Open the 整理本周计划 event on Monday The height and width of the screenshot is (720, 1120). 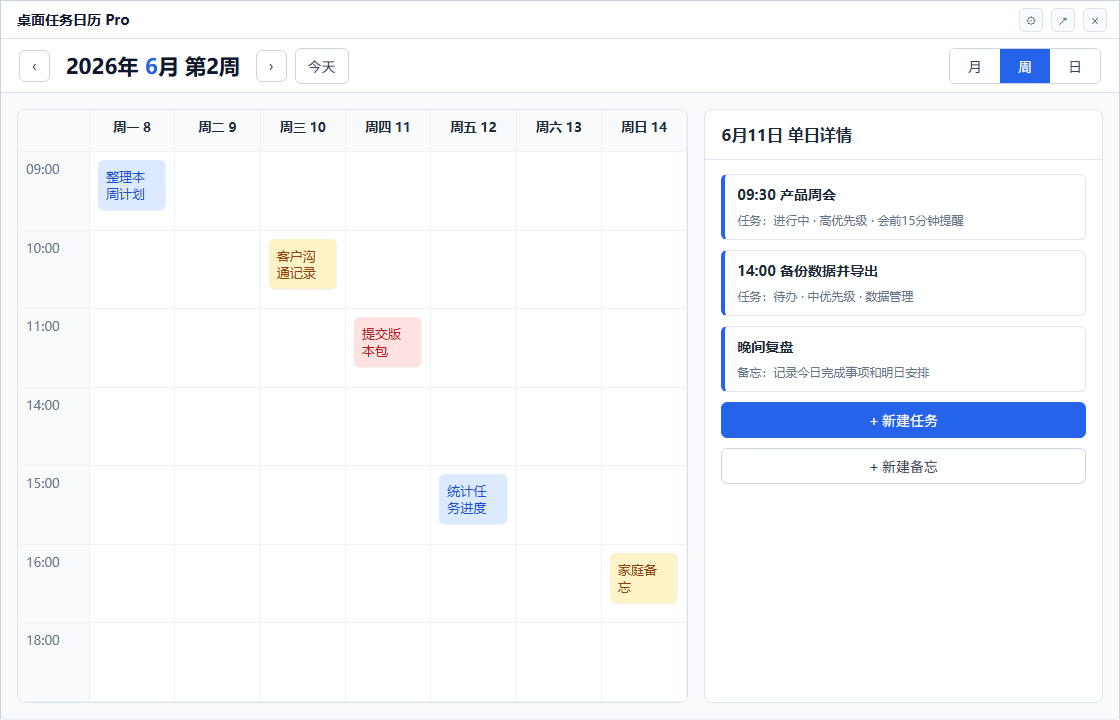click(x=131, y=185)
